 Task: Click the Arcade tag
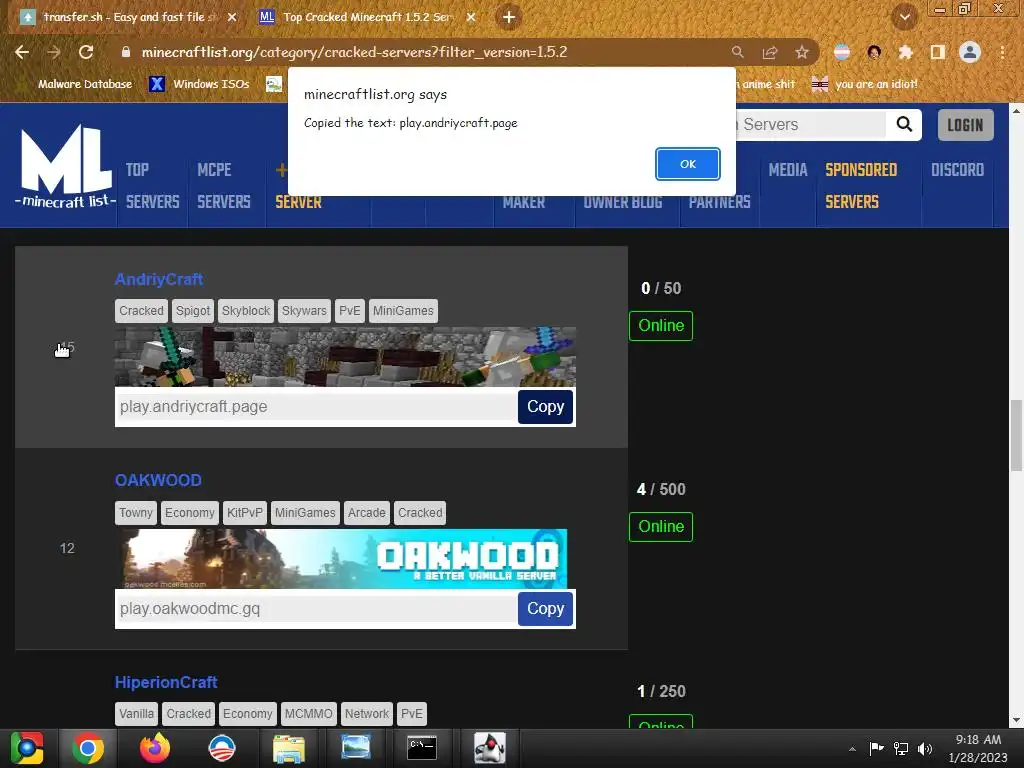click(366, 513)
